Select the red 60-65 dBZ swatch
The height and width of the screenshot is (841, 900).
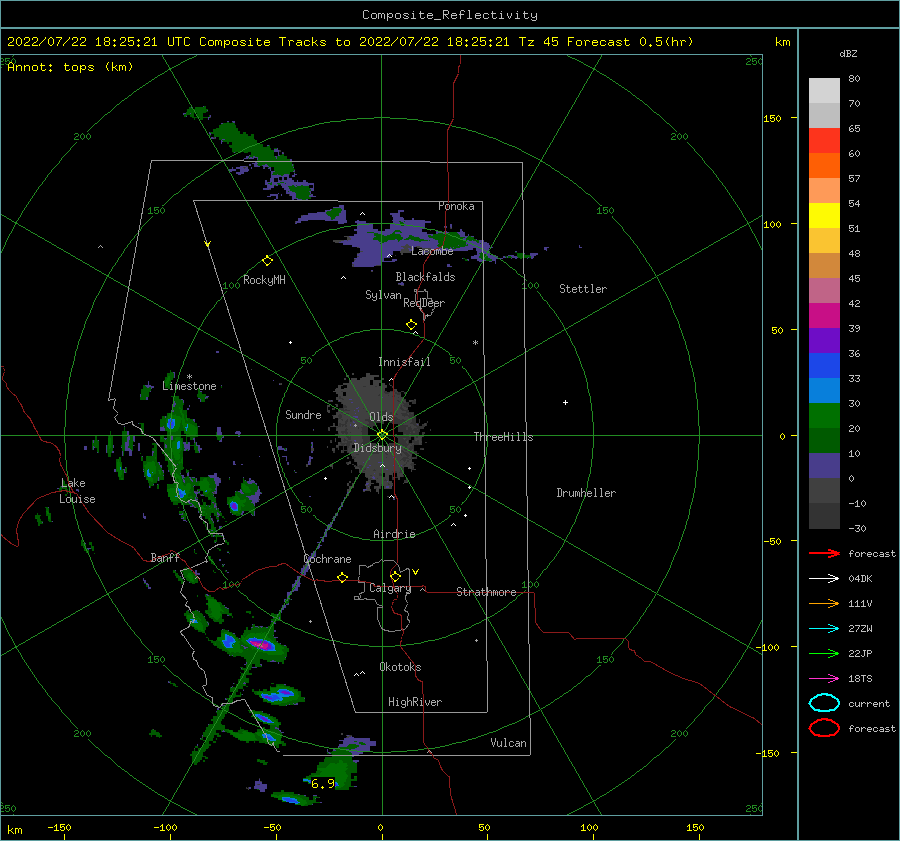(824, 141)
